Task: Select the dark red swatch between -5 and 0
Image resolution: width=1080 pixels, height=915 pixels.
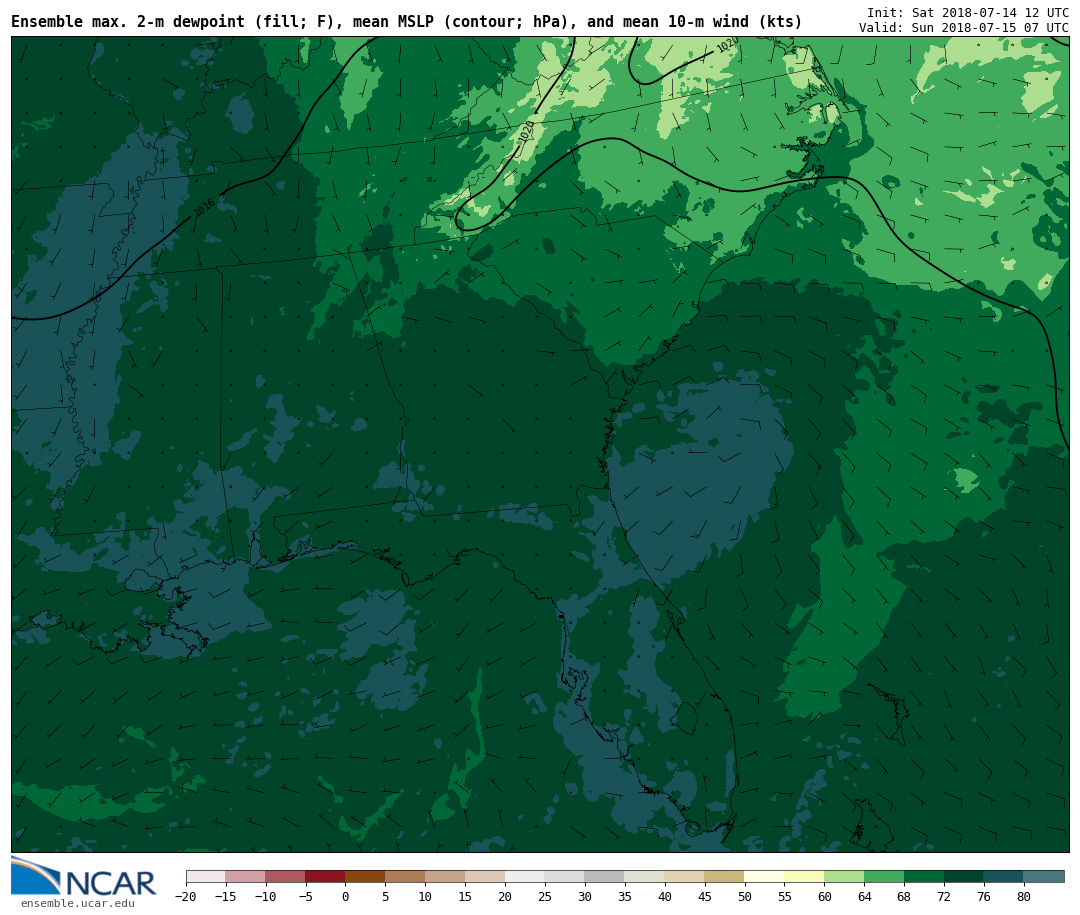Action: [325, 876]
